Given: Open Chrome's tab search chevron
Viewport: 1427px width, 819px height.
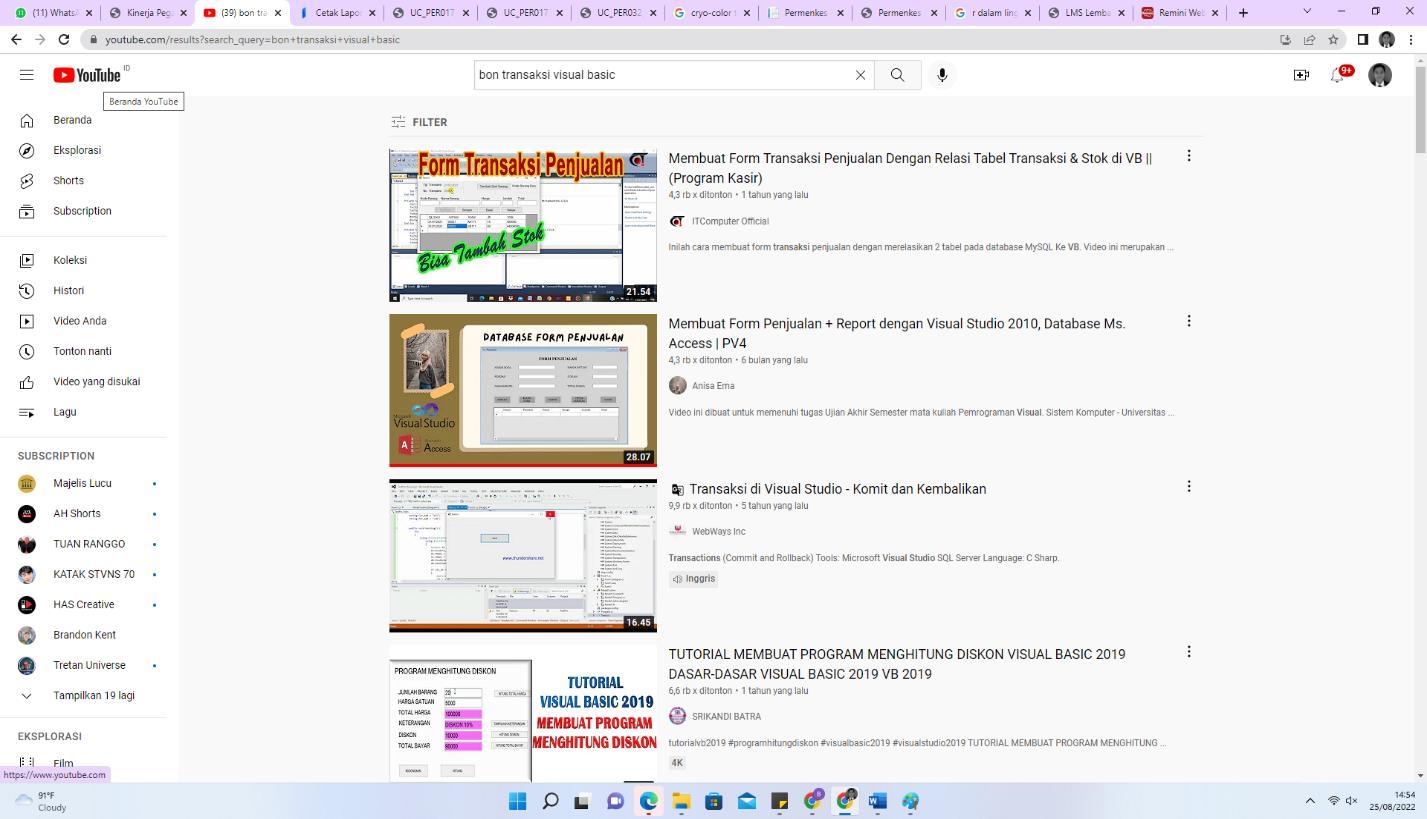Looking at the screenshot, I should [x=1306, y=12].
